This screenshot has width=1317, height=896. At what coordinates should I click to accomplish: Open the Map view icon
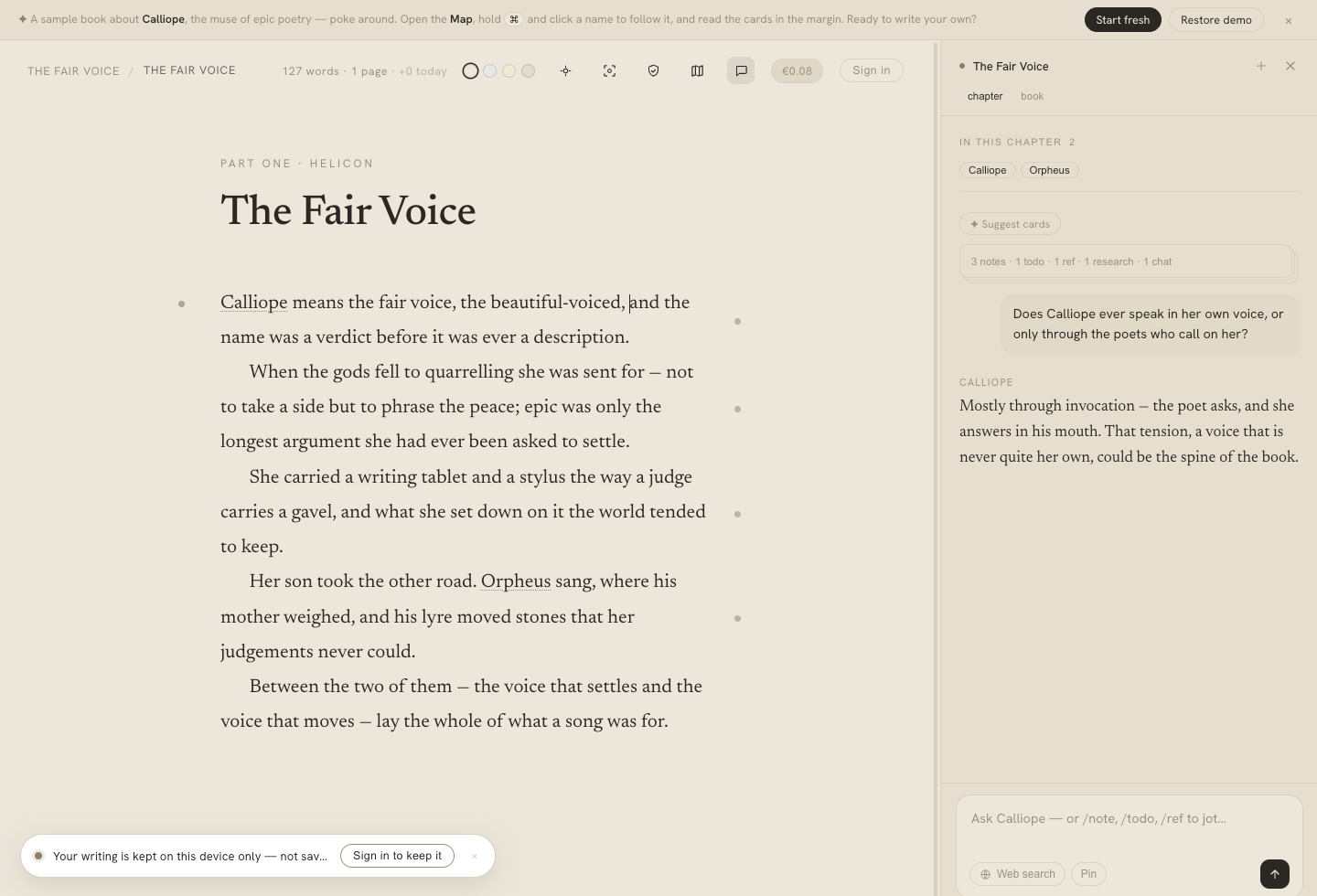coord(698,70)
